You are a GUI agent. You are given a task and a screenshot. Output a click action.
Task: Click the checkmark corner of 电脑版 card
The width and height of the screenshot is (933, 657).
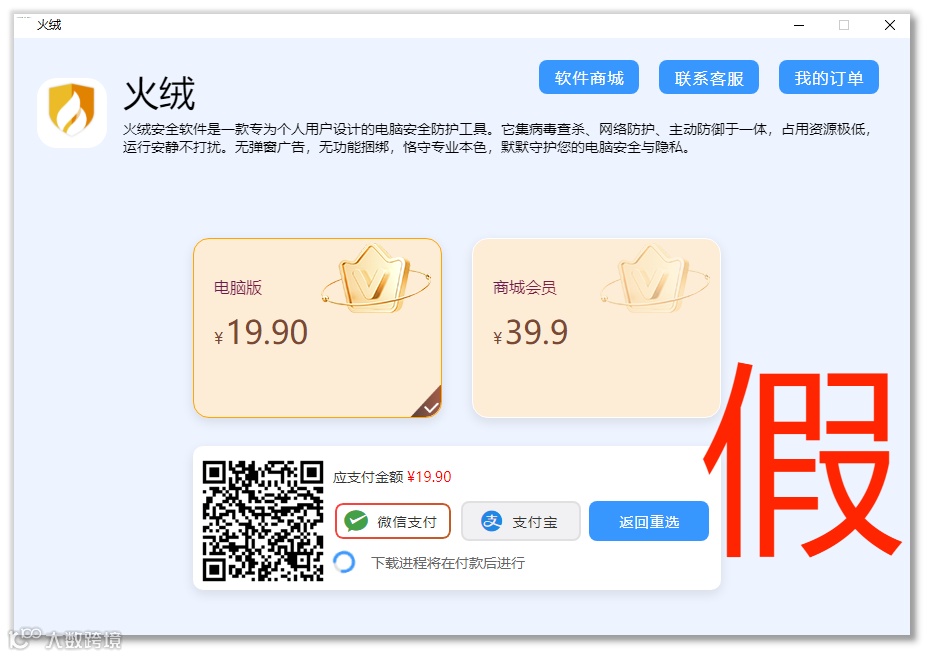click(x=430, y=406)
